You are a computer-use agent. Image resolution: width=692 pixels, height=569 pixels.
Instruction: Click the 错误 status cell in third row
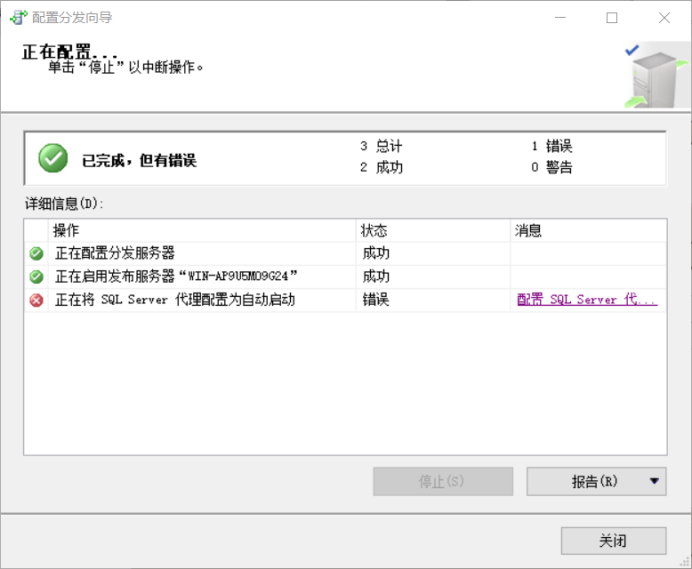click(376, 300)
